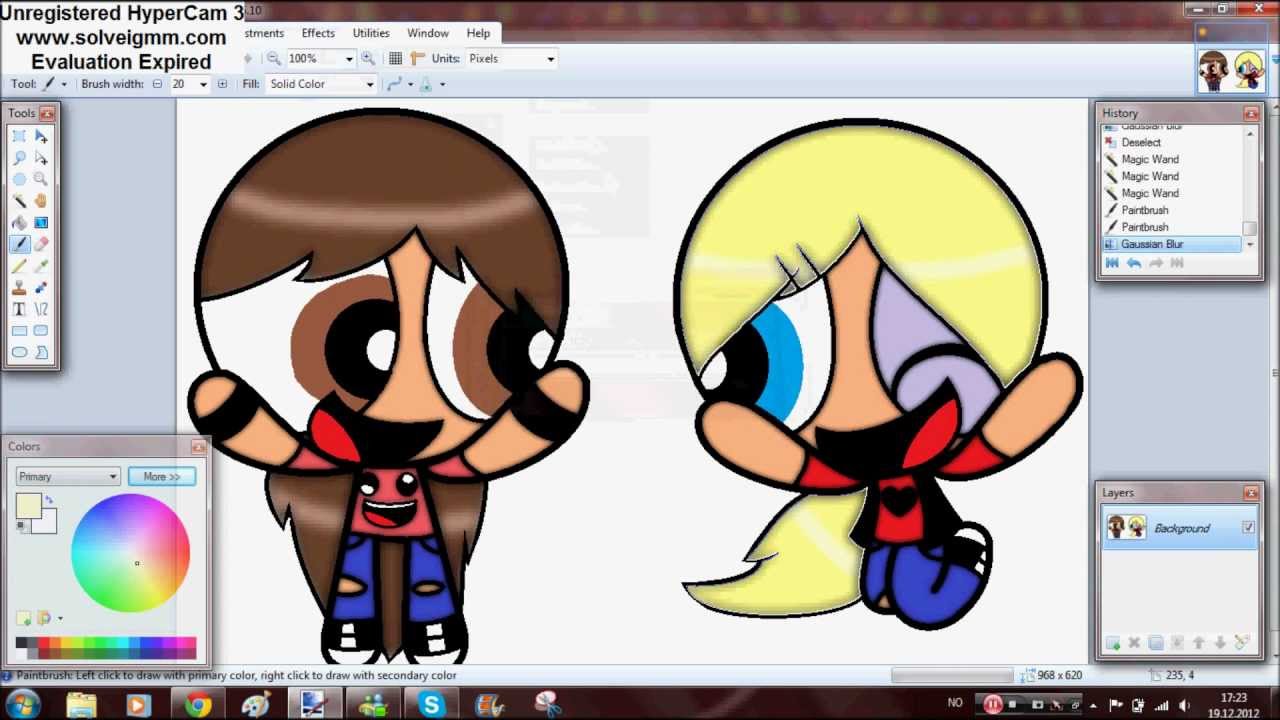Open the Tool chooser dropdown arrow
Image resolution: width=1280 pixels, height=720 pixels.
(64, 84)
